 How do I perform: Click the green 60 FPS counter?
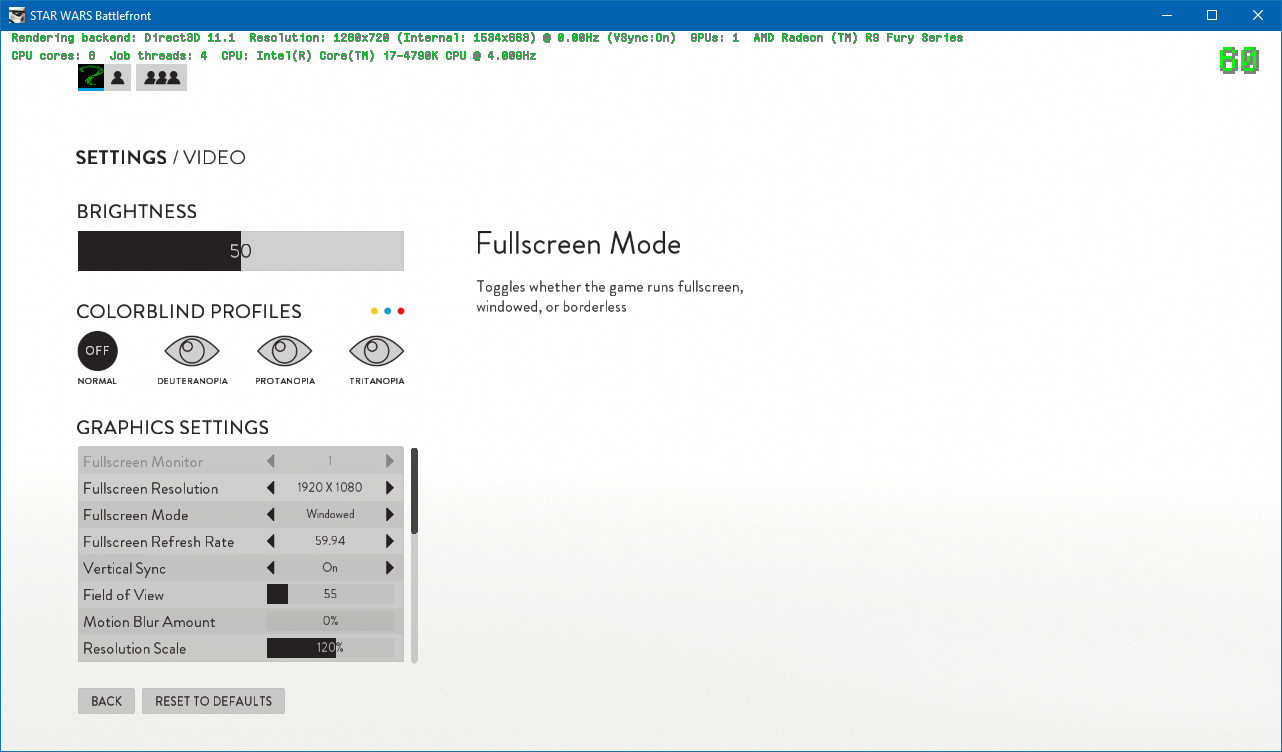click(1238, 62)
